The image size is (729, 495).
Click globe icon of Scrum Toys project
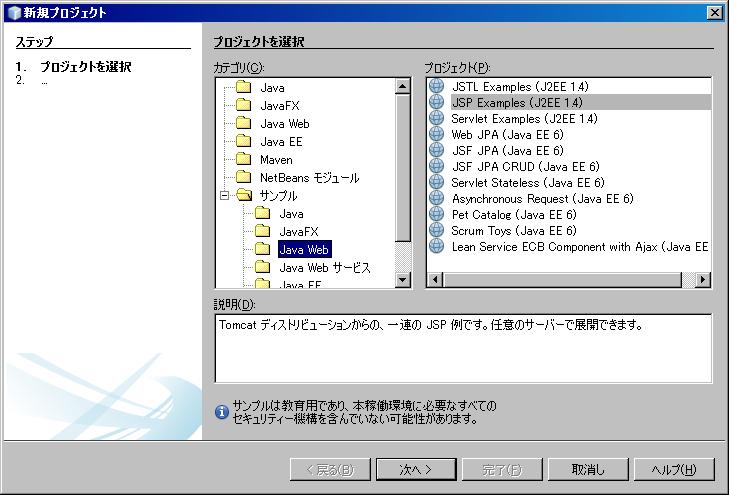coord(437,230)
